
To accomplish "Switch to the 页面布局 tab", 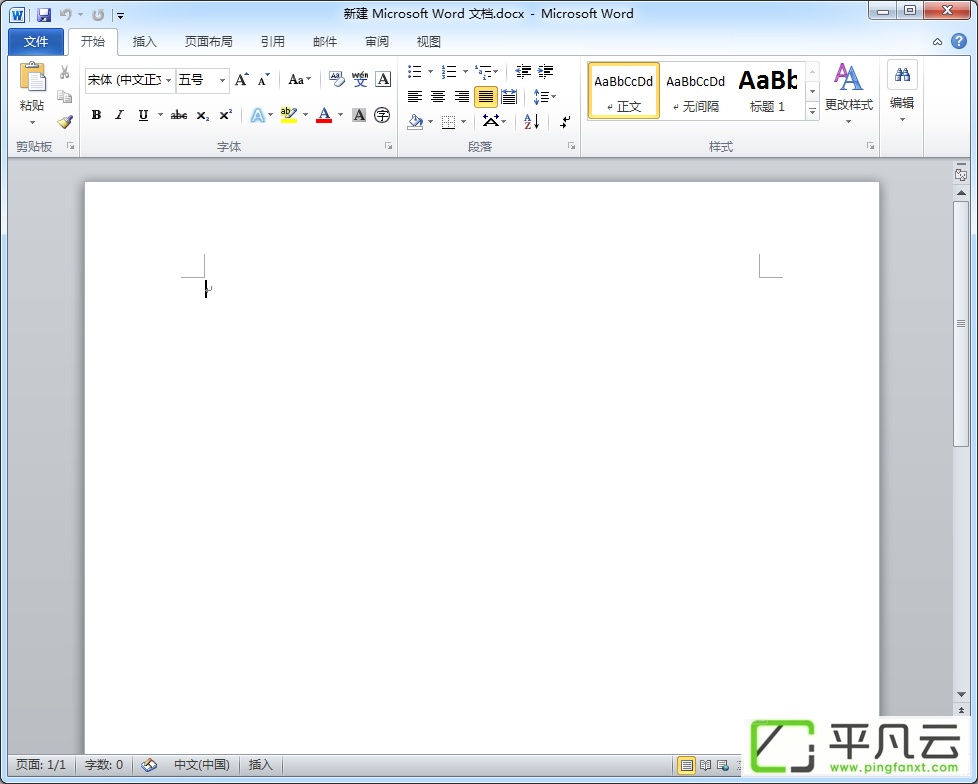I will point(208,42).
